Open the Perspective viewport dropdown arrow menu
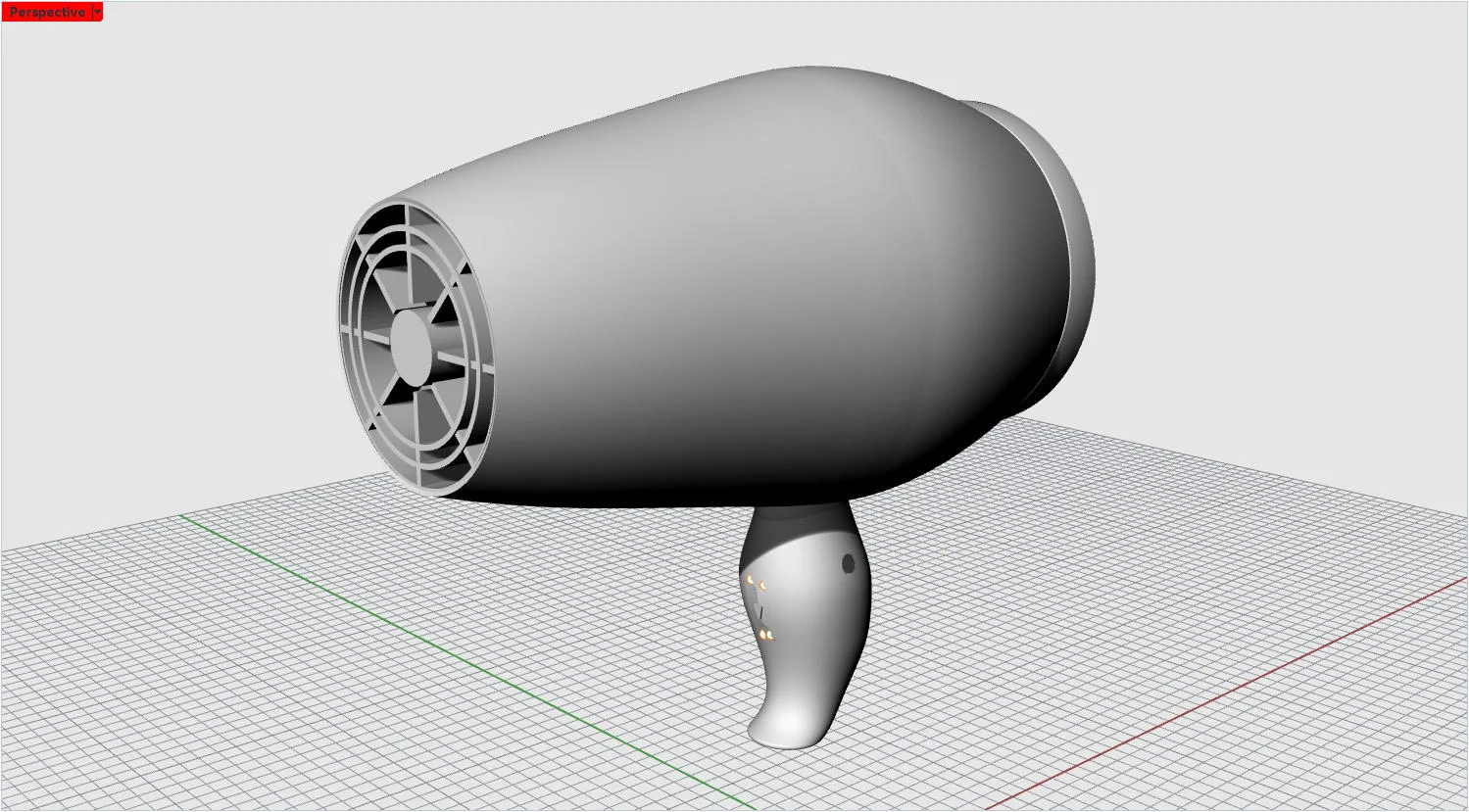This screenshot has height=812, width=1469. click(97, 12)
